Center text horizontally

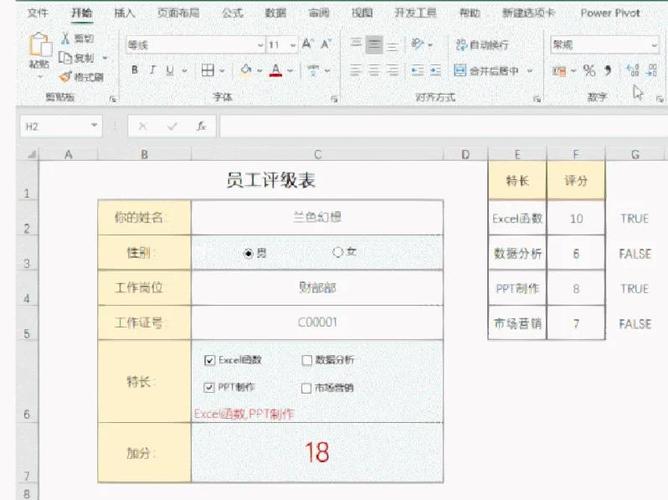click(x=374, y=70)
